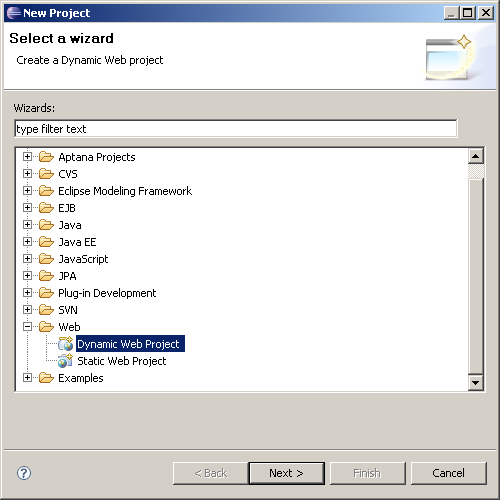Select the Eclipse Modeling Framework entry
This screenshot has width=500, height=500.
click(125, 191)
